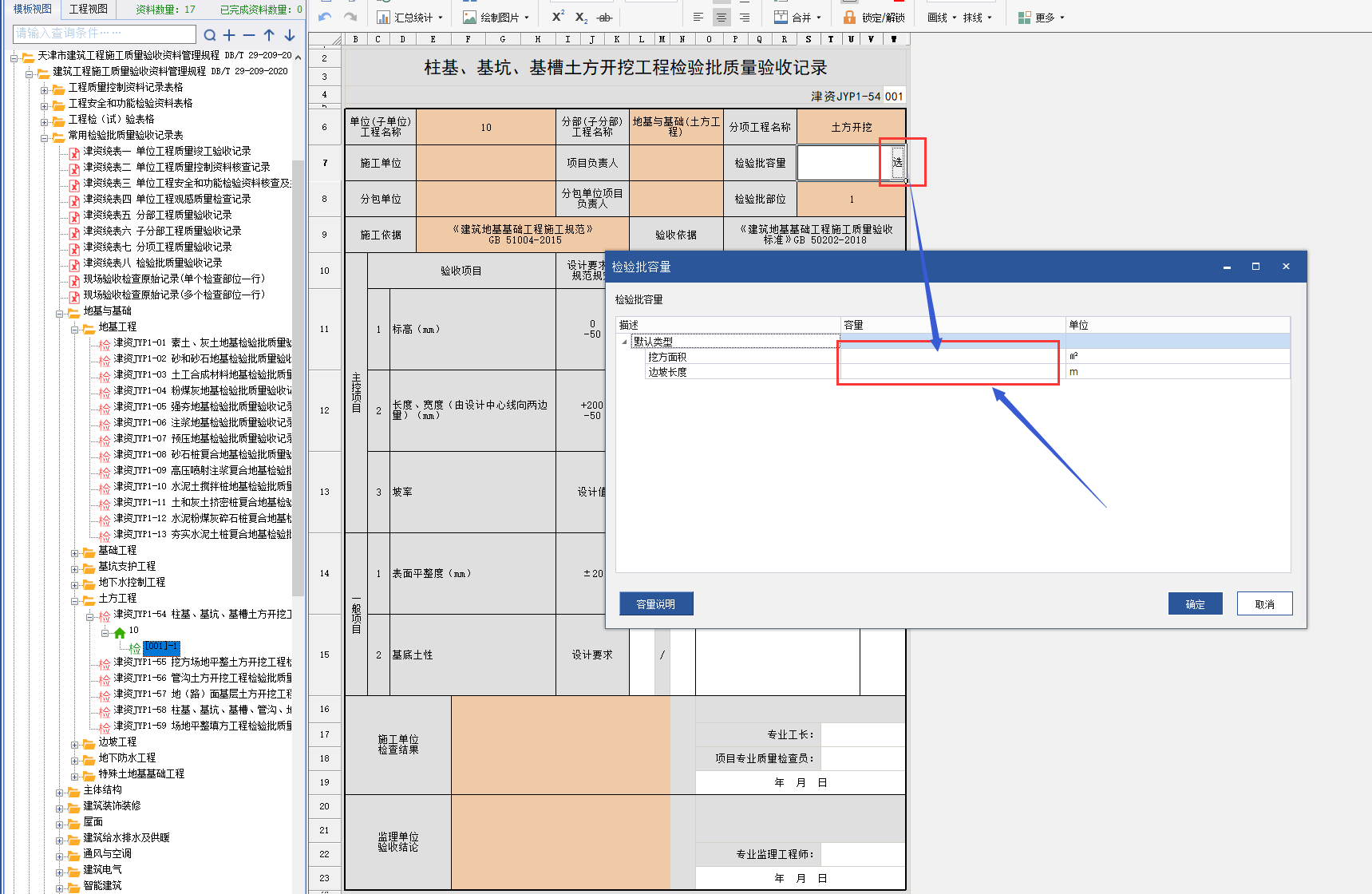Click row header 11 in spreadsheet
1372x894 pixels.
[324, 329]
